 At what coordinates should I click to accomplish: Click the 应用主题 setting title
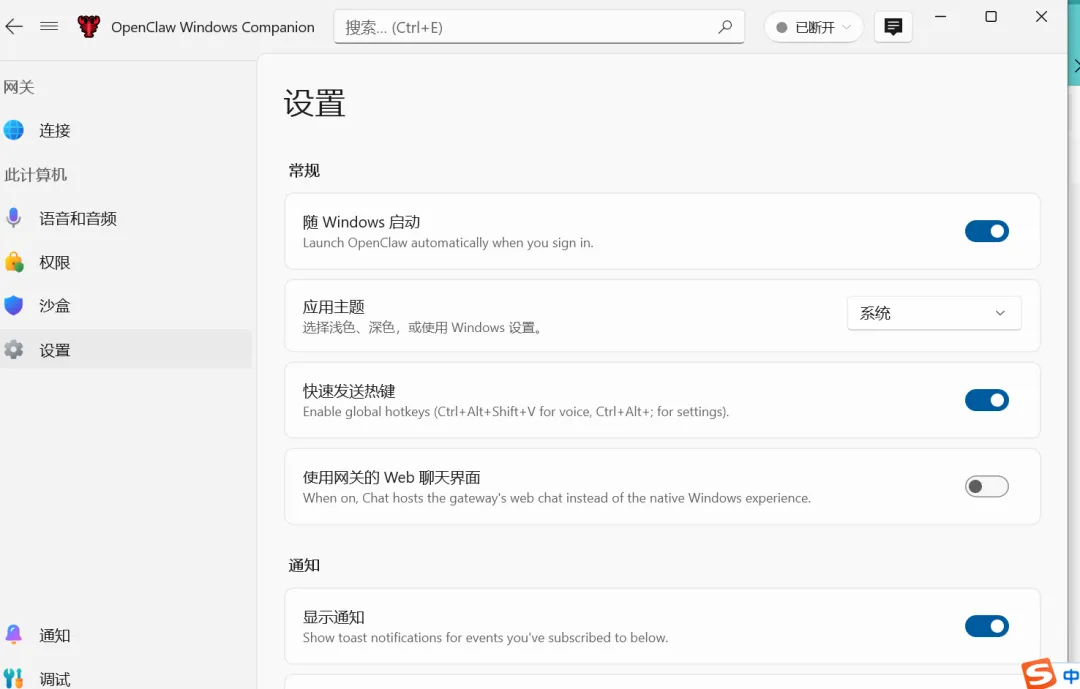333,307
